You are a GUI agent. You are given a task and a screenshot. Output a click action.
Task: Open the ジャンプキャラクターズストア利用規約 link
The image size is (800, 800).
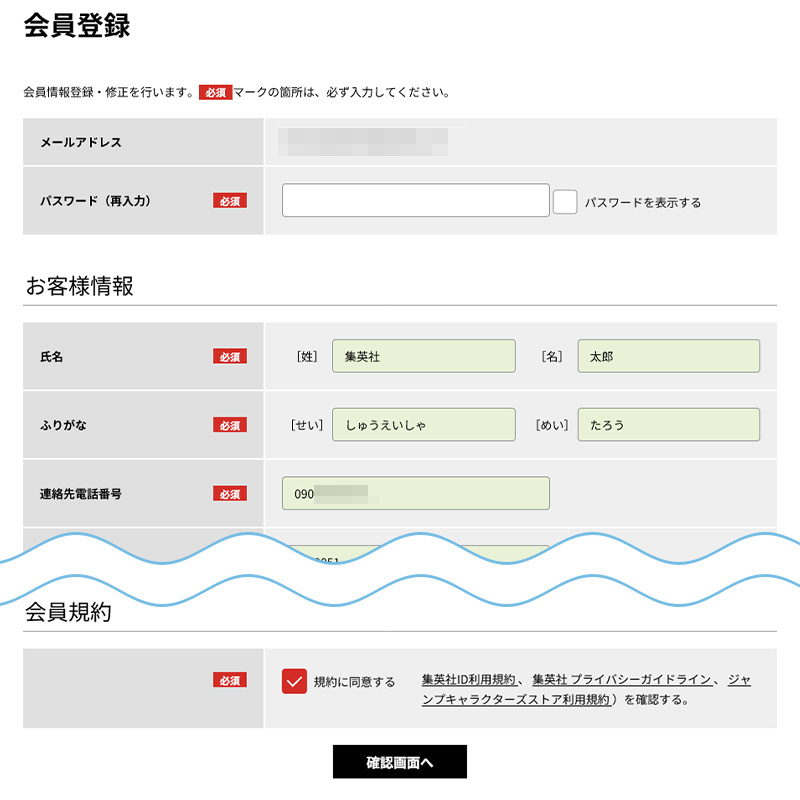click(x=516, y=700)
